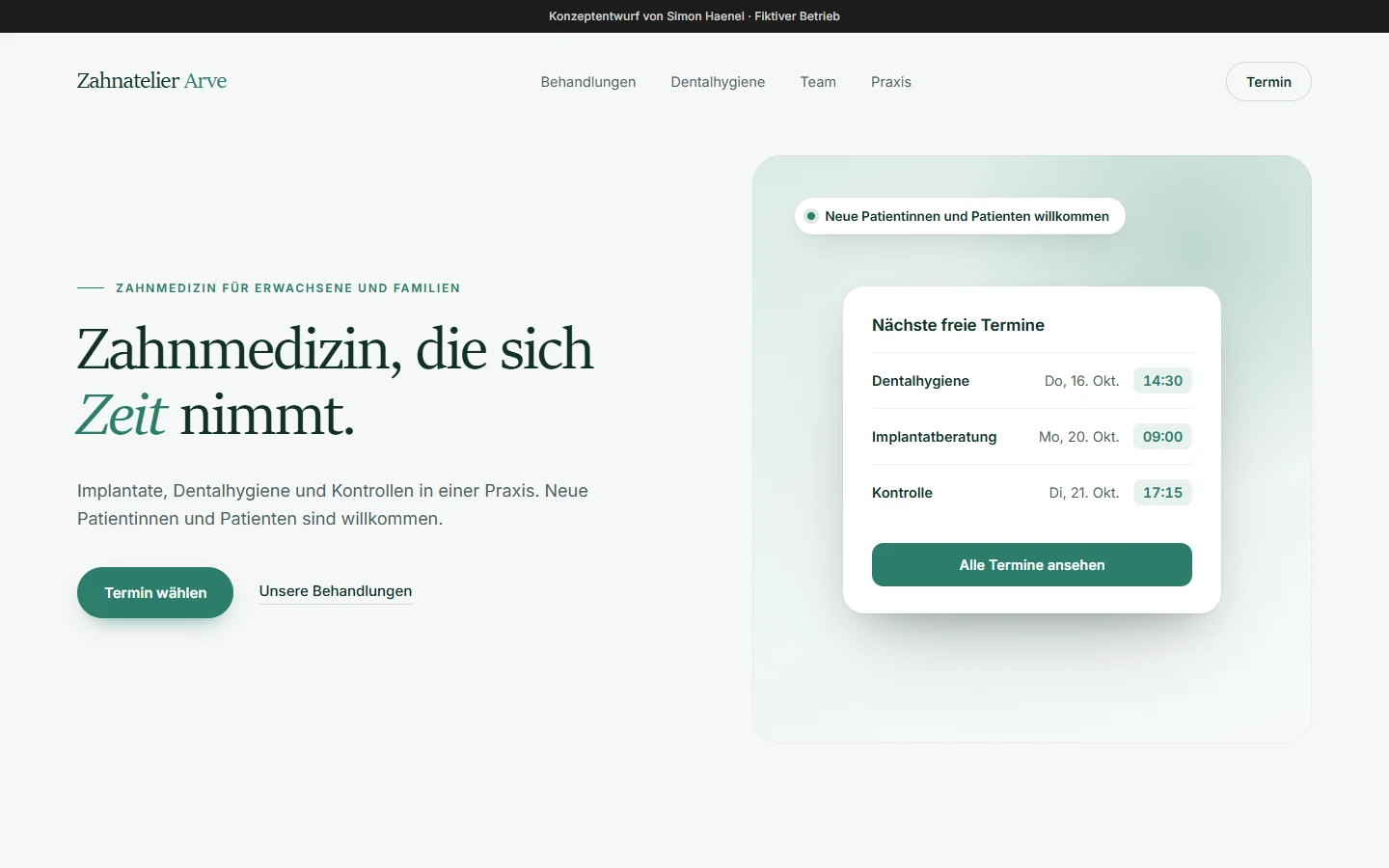Click the Zahnatelier Arve logo
The height and width of the screenshot is (868, 1389).
click(151, 81)
